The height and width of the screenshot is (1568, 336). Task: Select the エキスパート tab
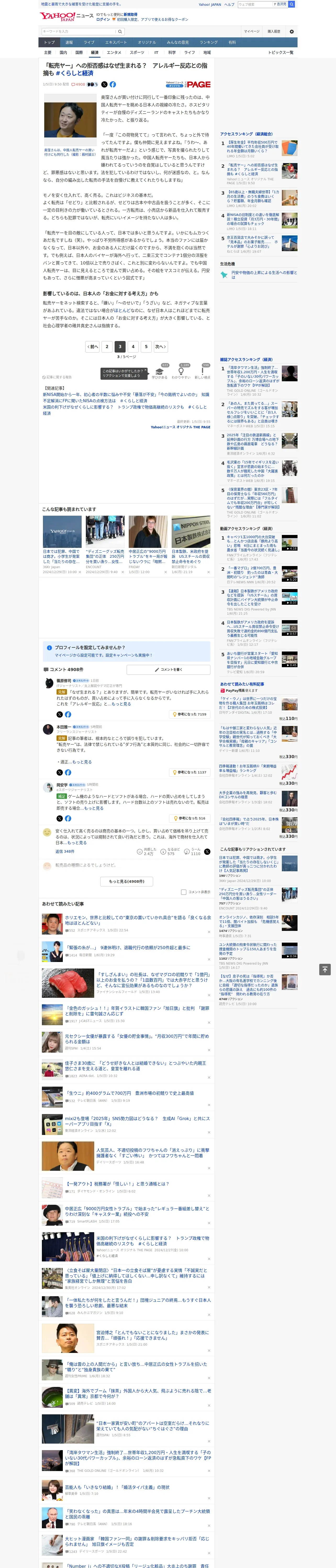(x=116, y=42)
